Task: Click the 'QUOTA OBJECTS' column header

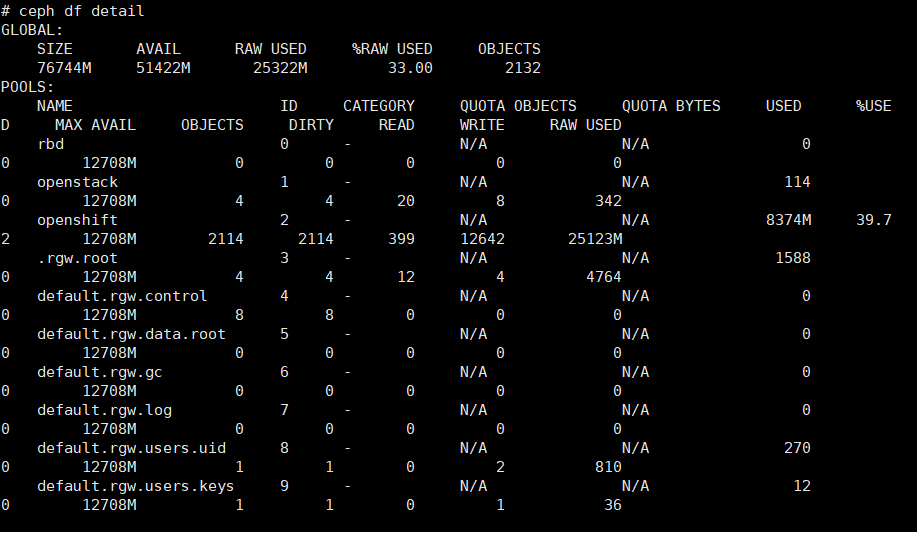Action: (518, 106)
